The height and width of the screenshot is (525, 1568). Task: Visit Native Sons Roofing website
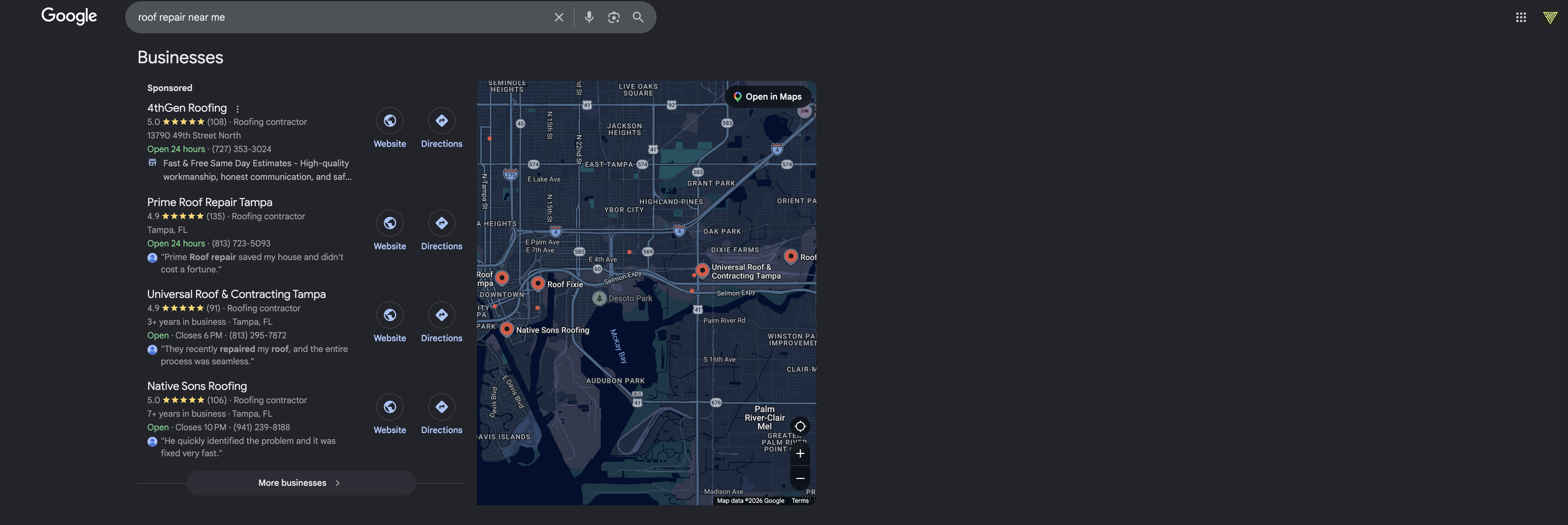tap(390, 414)
